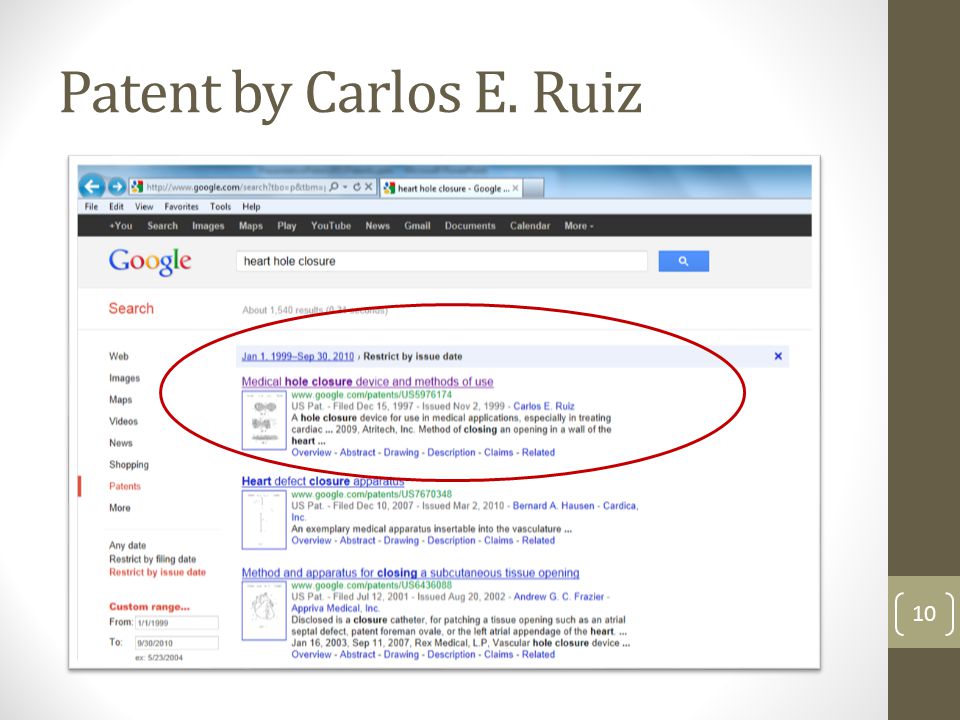Screen dimensions: 960x720
Task: Click +You in the Google bar
Action: (x=121, y=225)
